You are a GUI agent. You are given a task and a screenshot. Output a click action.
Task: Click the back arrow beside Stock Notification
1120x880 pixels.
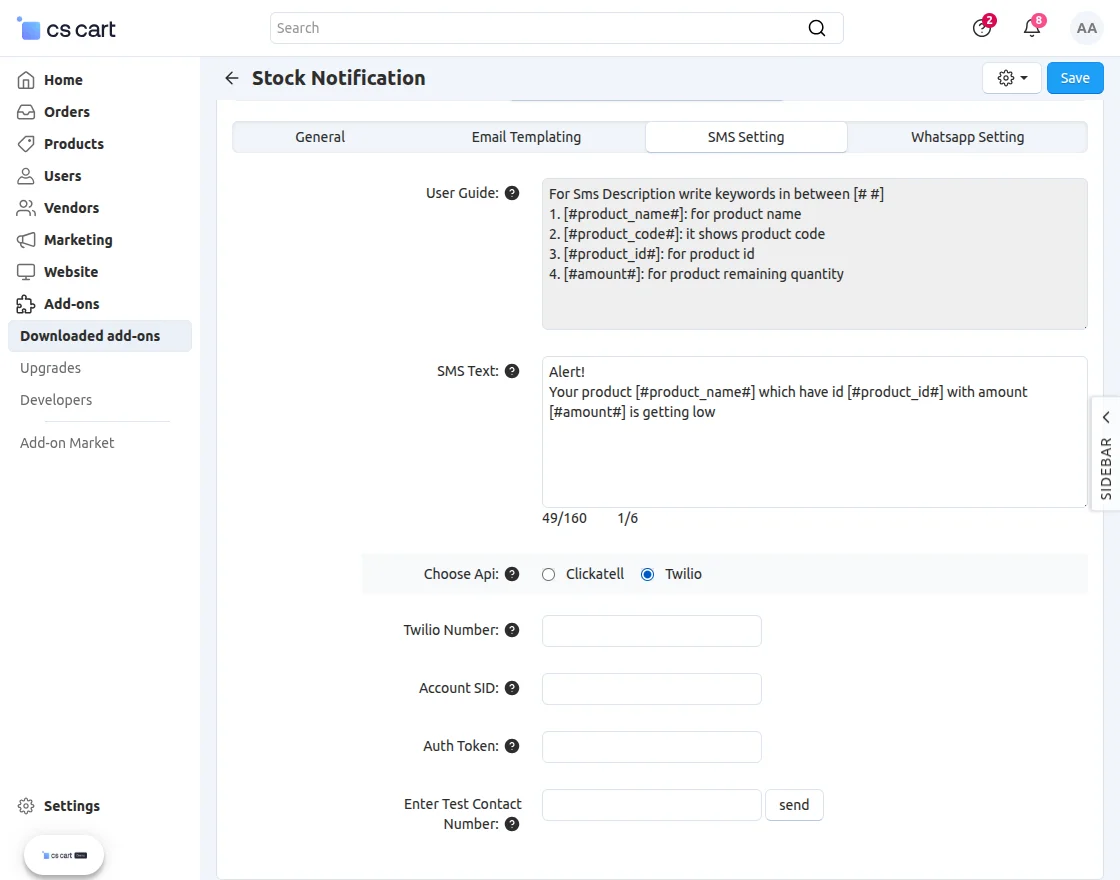[x=232, y=78]
